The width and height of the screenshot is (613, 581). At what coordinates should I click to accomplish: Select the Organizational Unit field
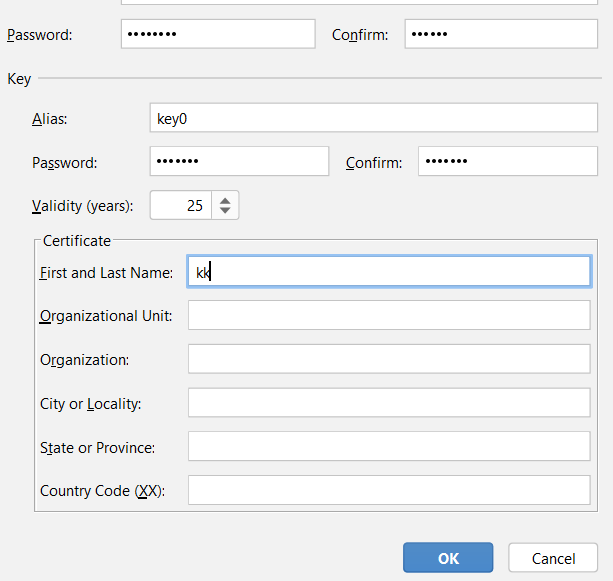[389, 315]
